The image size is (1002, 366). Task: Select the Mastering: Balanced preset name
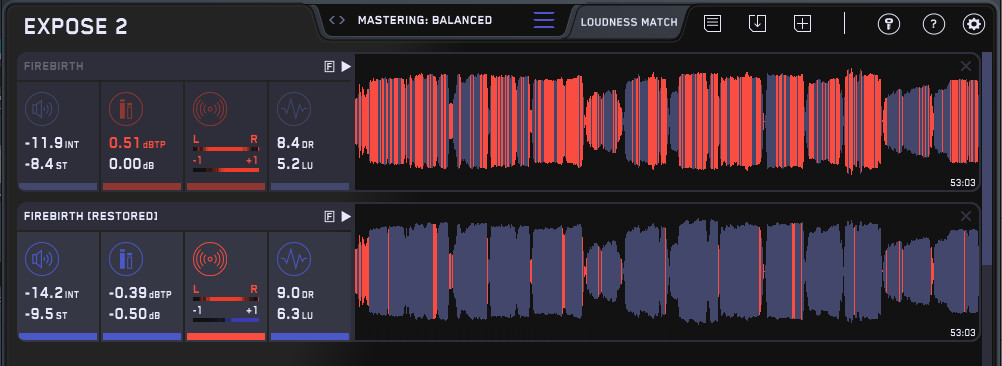point(425,20)
